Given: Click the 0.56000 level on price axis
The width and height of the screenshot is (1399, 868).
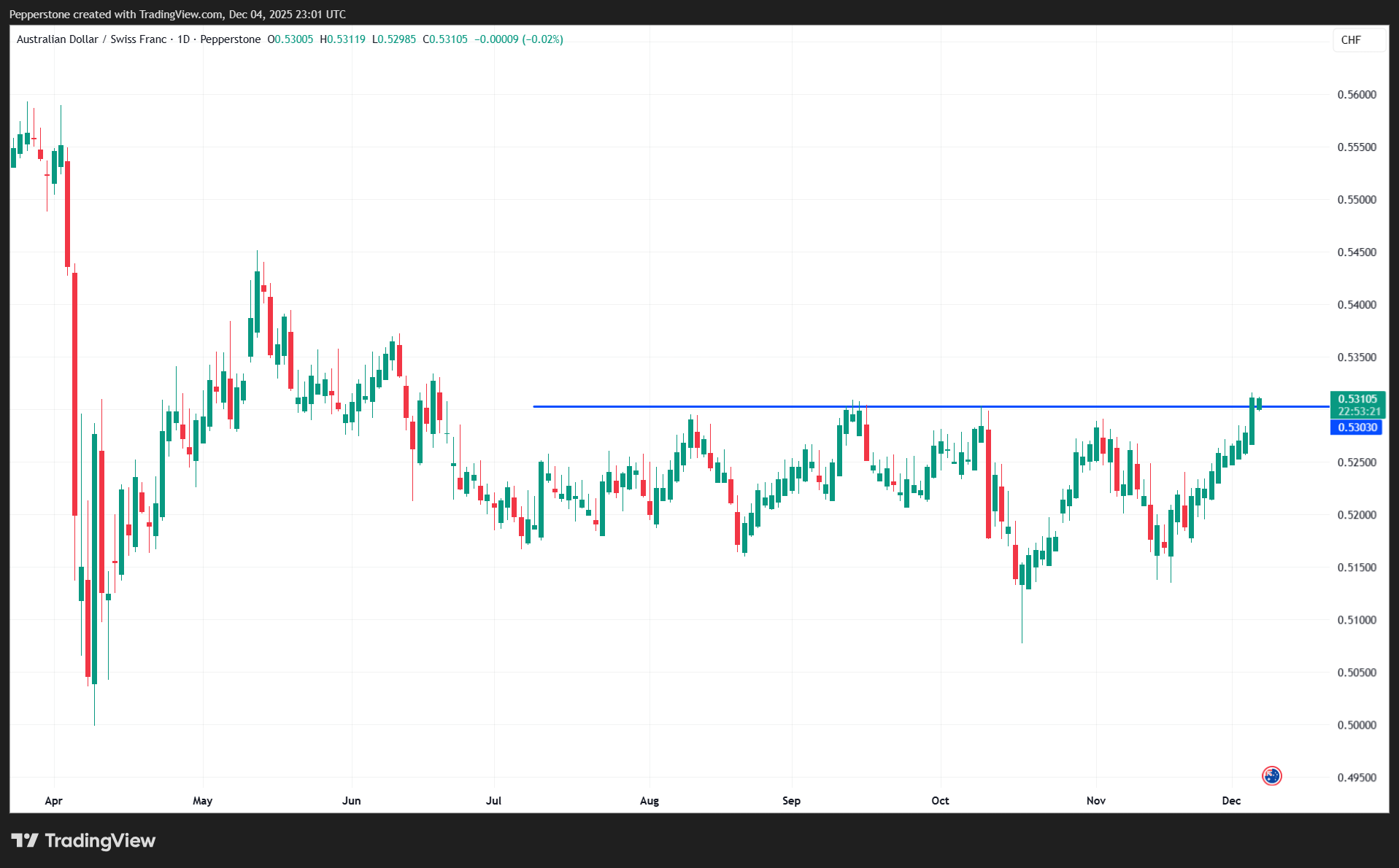Looking at the screenshot, I should [1356, 95].
